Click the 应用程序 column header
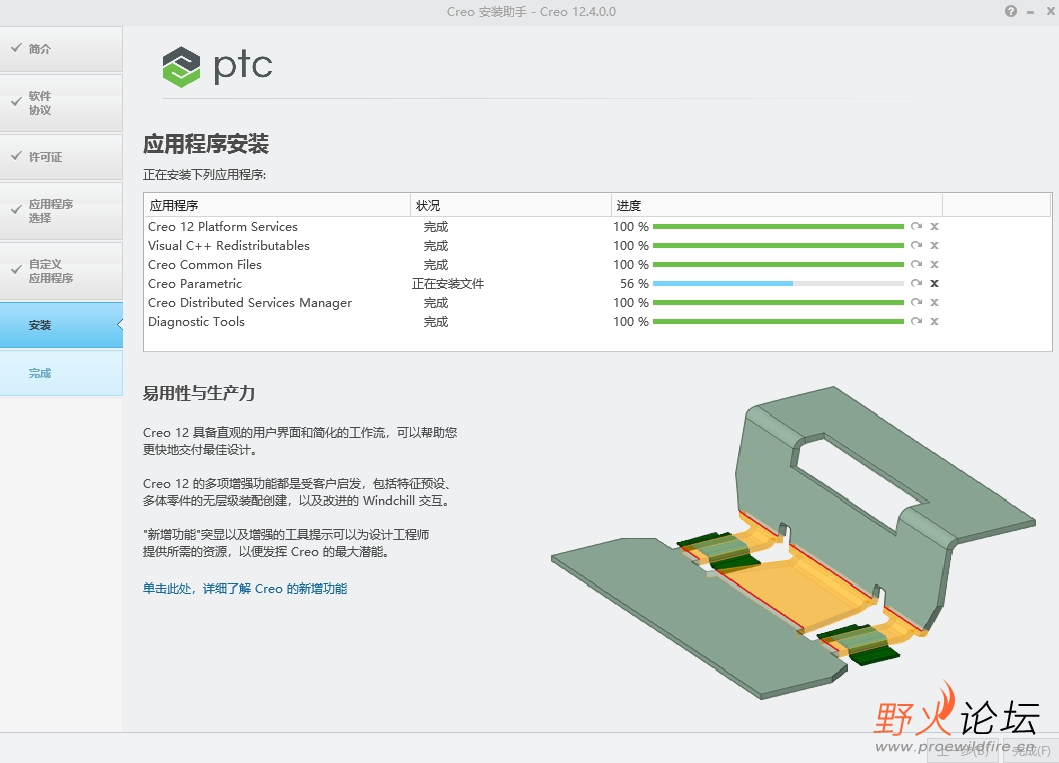 click(277, 205)
